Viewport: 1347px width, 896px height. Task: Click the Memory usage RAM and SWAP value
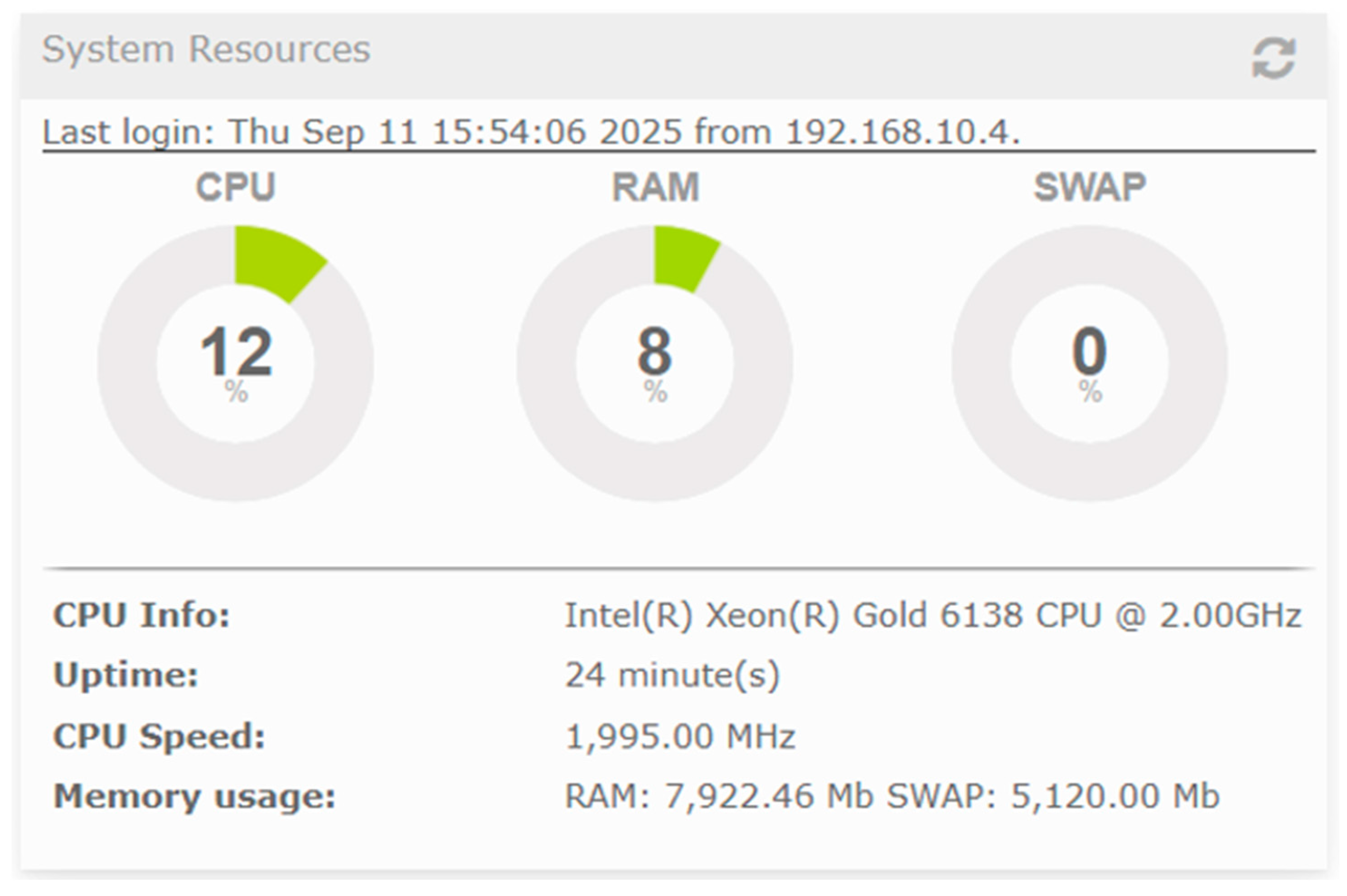tap(892, 795)
